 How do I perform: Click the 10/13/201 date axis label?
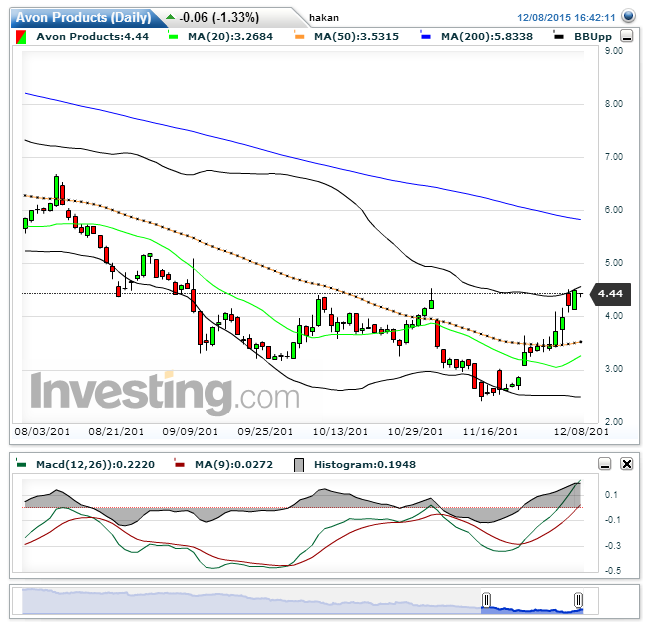340,431
